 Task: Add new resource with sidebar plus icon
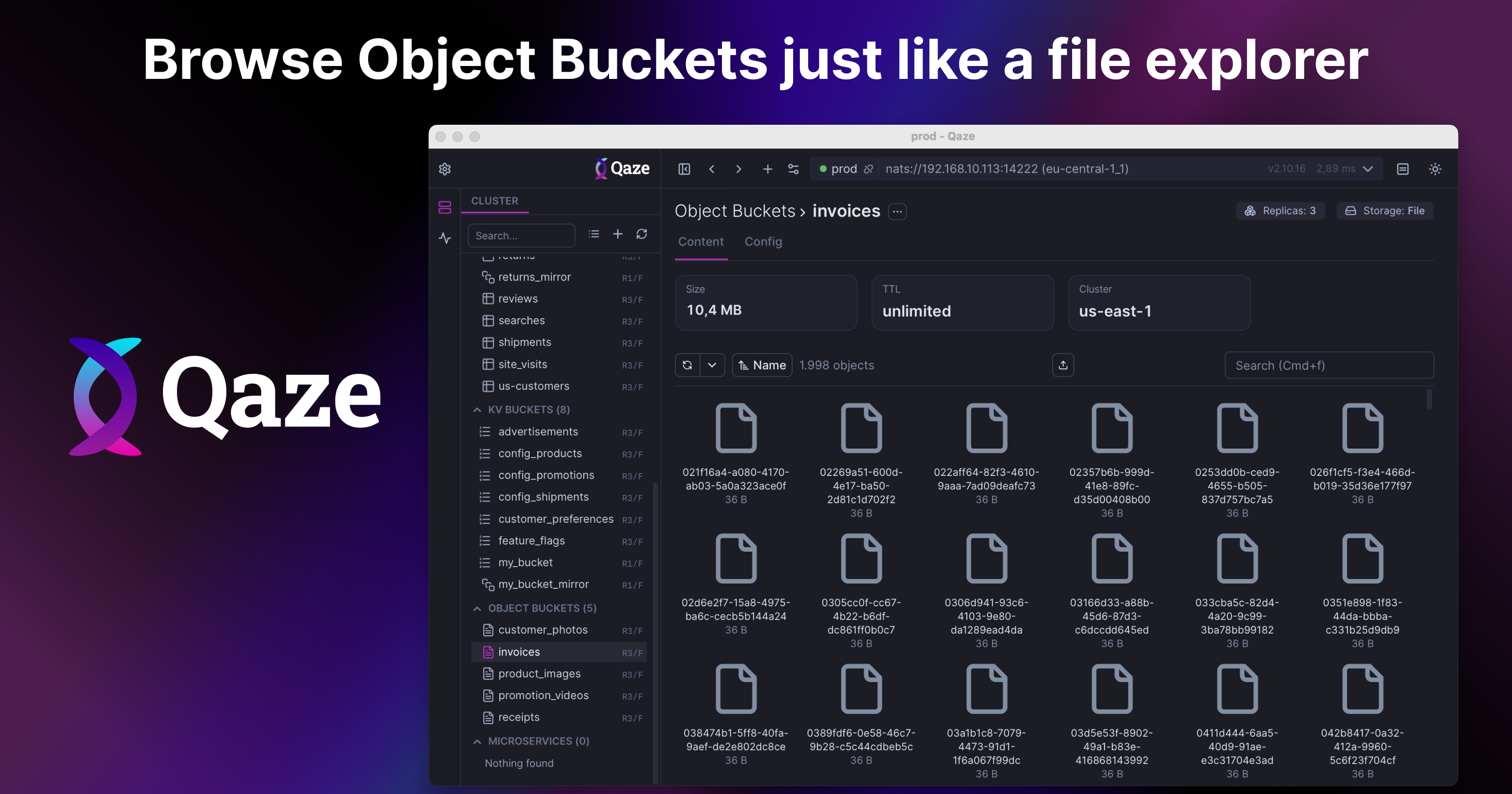(617, 234)
